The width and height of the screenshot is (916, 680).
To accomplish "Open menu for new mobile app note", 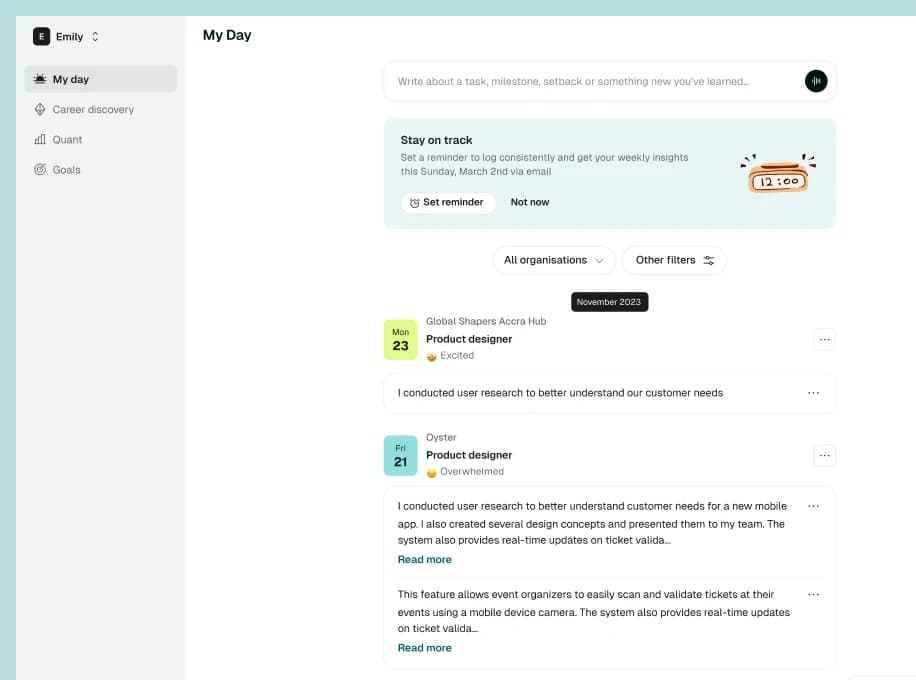I will tap(813, 506).
